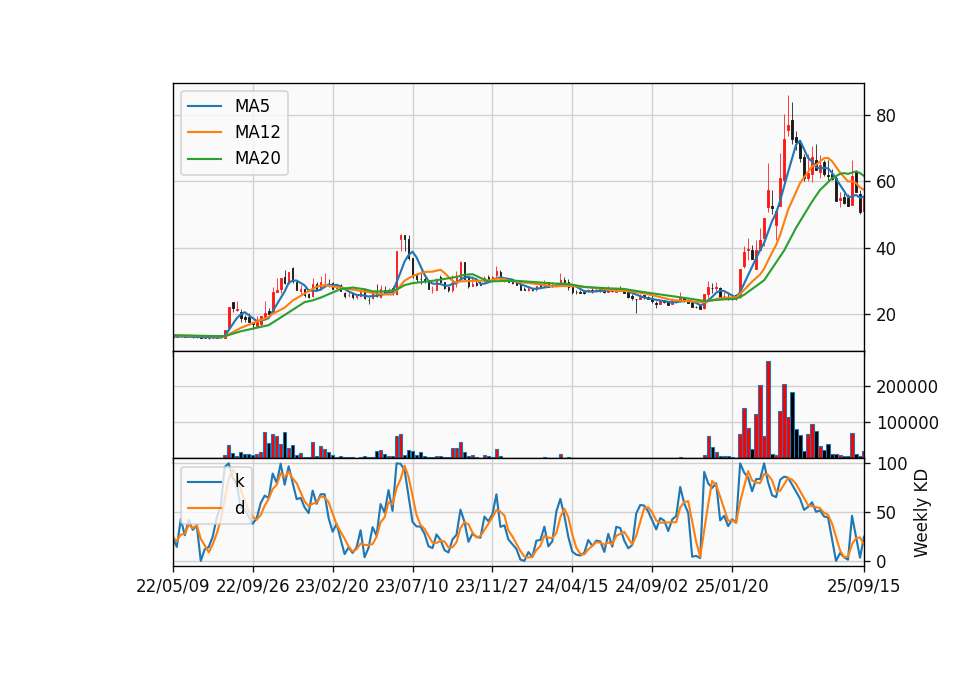960x690 pixels.
Task: Click the KD axis value 50
Action: 885,512
